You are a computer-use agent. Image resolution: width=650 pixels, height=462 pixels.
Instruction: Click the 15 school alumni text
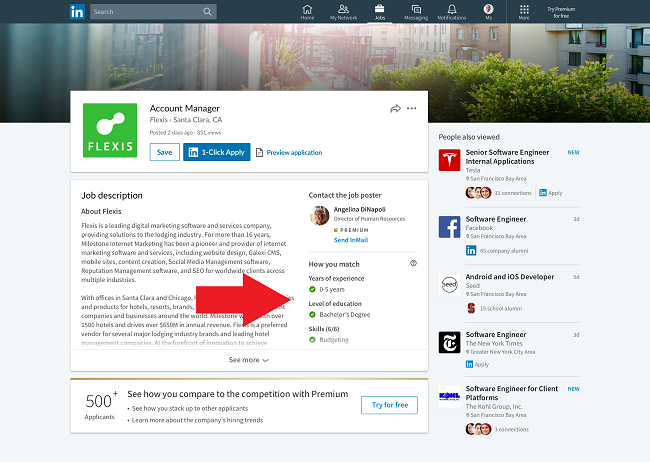pyautogui.click(x=501, y=309)
